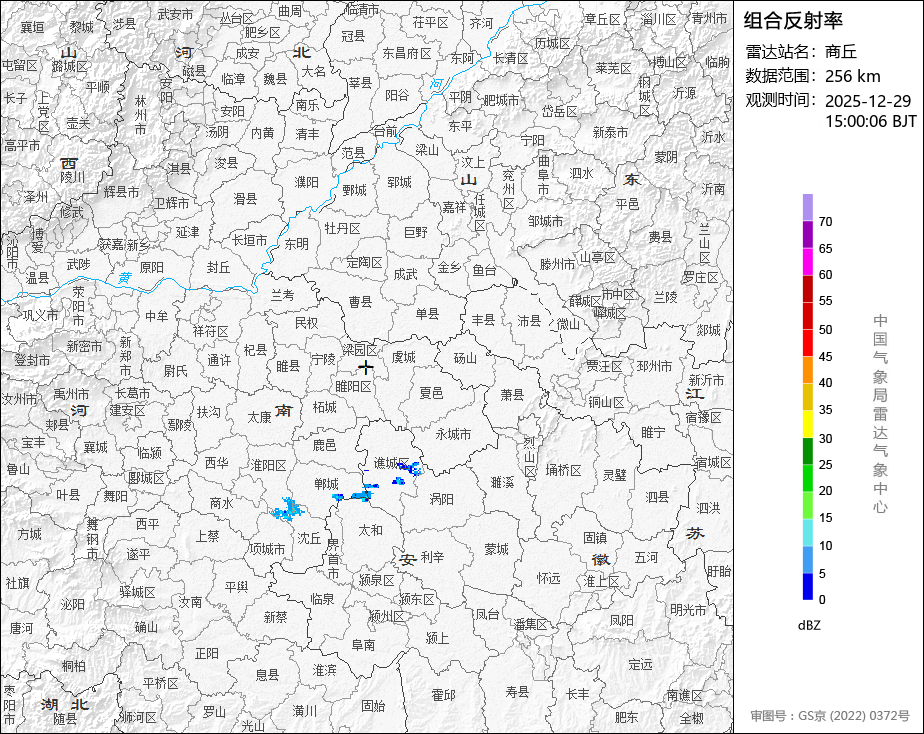Click the time stamp 15:00:06 BJT
924x734 pixels.
871,121
